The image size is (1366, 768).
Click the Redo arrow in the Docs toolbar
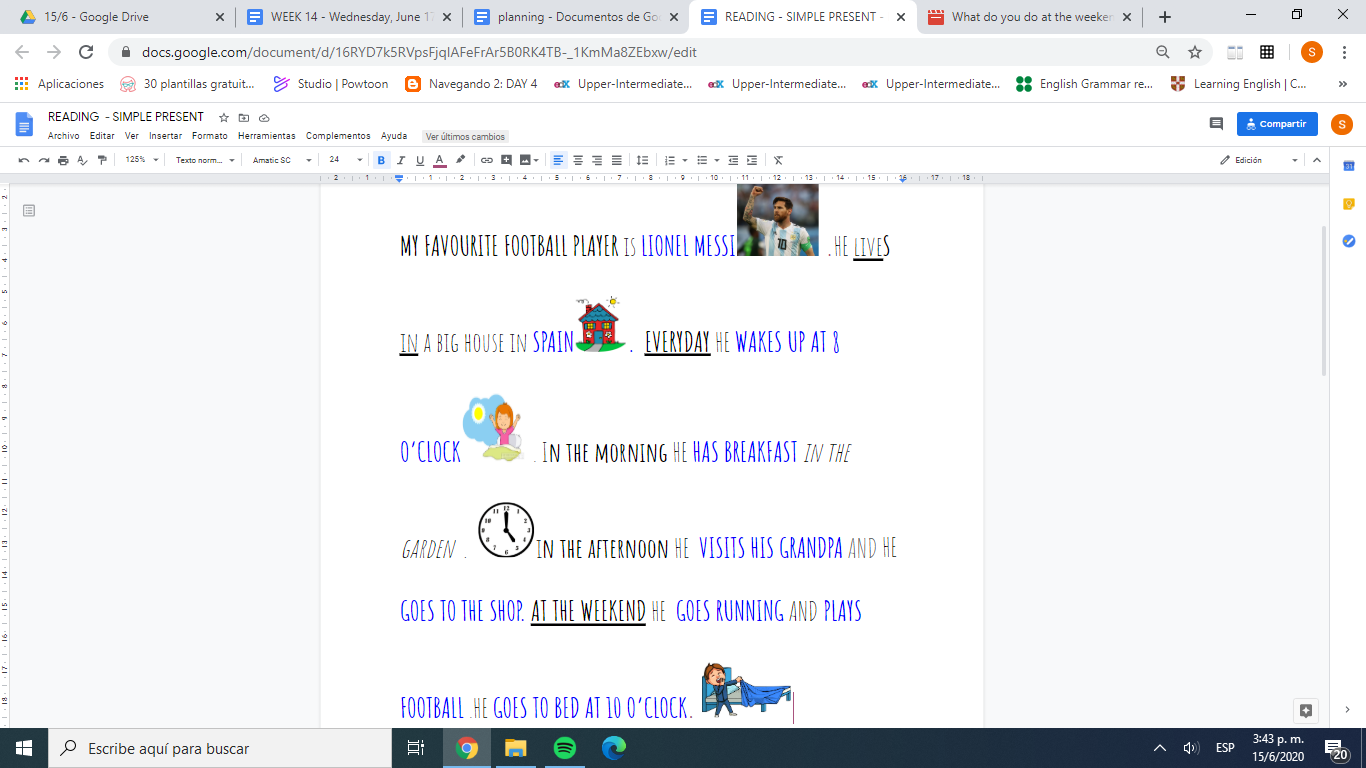click(x=43, y=160)
